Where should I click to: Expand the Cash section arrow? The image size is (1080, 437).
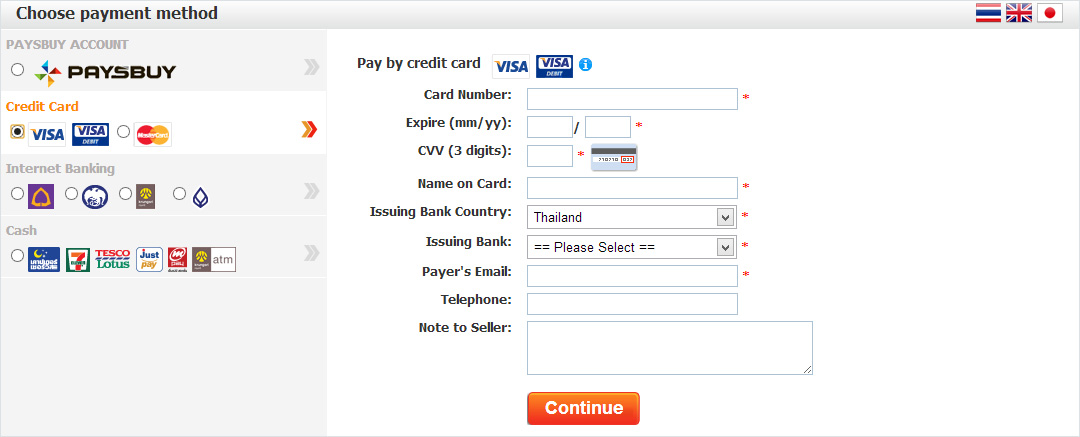pos(311,252)
